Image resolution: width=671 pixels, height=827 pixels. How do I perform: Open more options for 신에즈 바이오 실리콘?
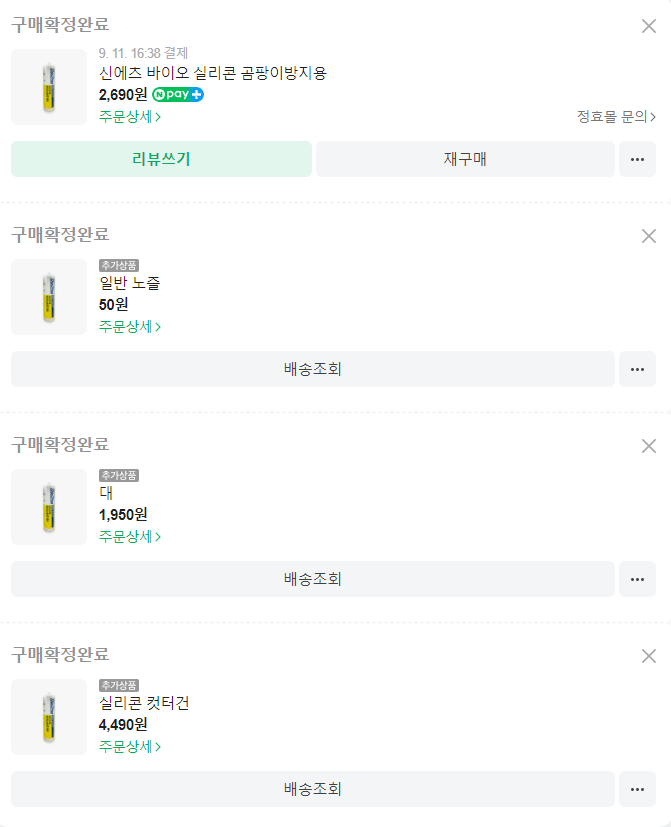(637, 159)
